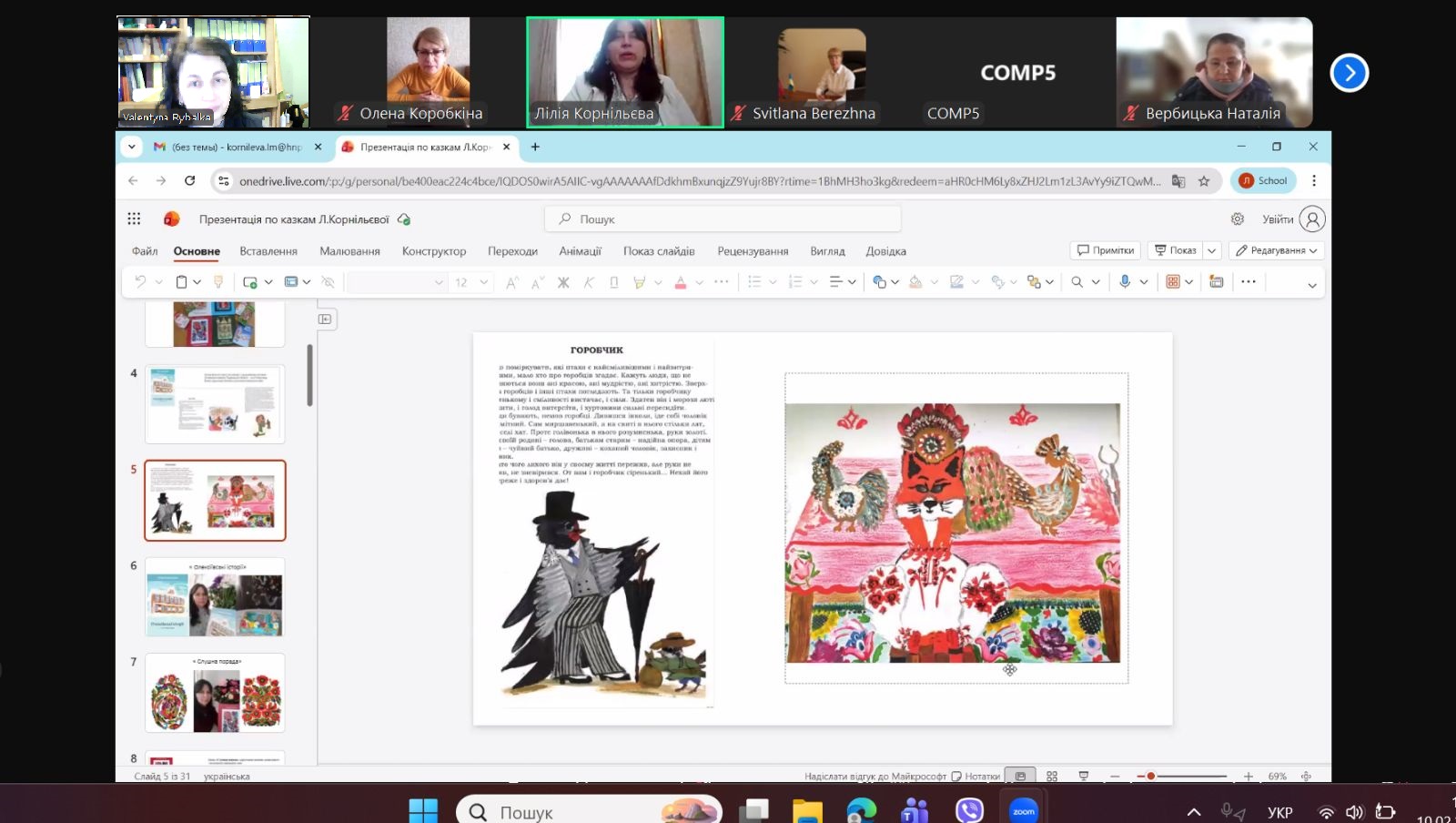Click the fit slide to window icon
1456x823 pixels.
(x=1306, y=777)
